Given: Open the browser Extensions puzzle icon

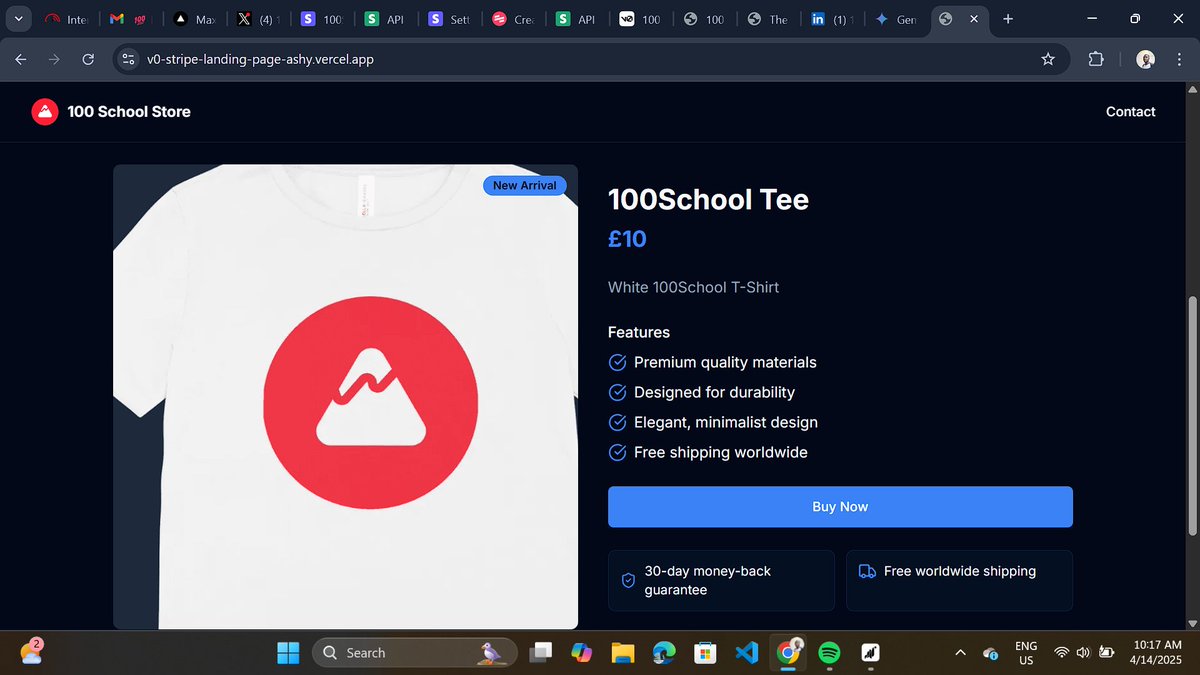Looking at the screenshot, I should pyautogui.click(x=1096, y=59).
